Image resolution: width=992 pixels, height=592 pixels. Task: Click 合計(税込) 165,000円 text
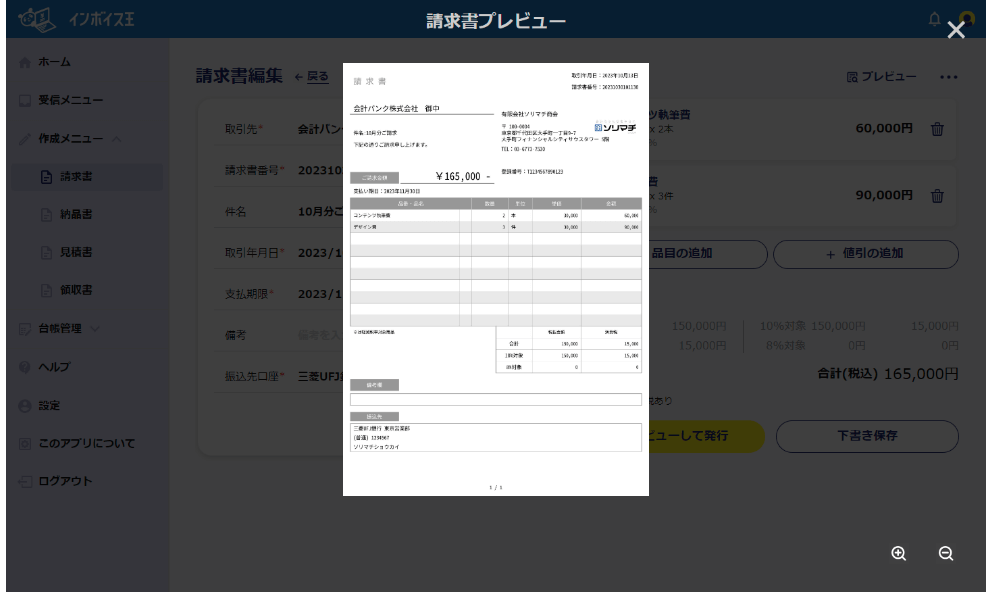pos(888,374)
